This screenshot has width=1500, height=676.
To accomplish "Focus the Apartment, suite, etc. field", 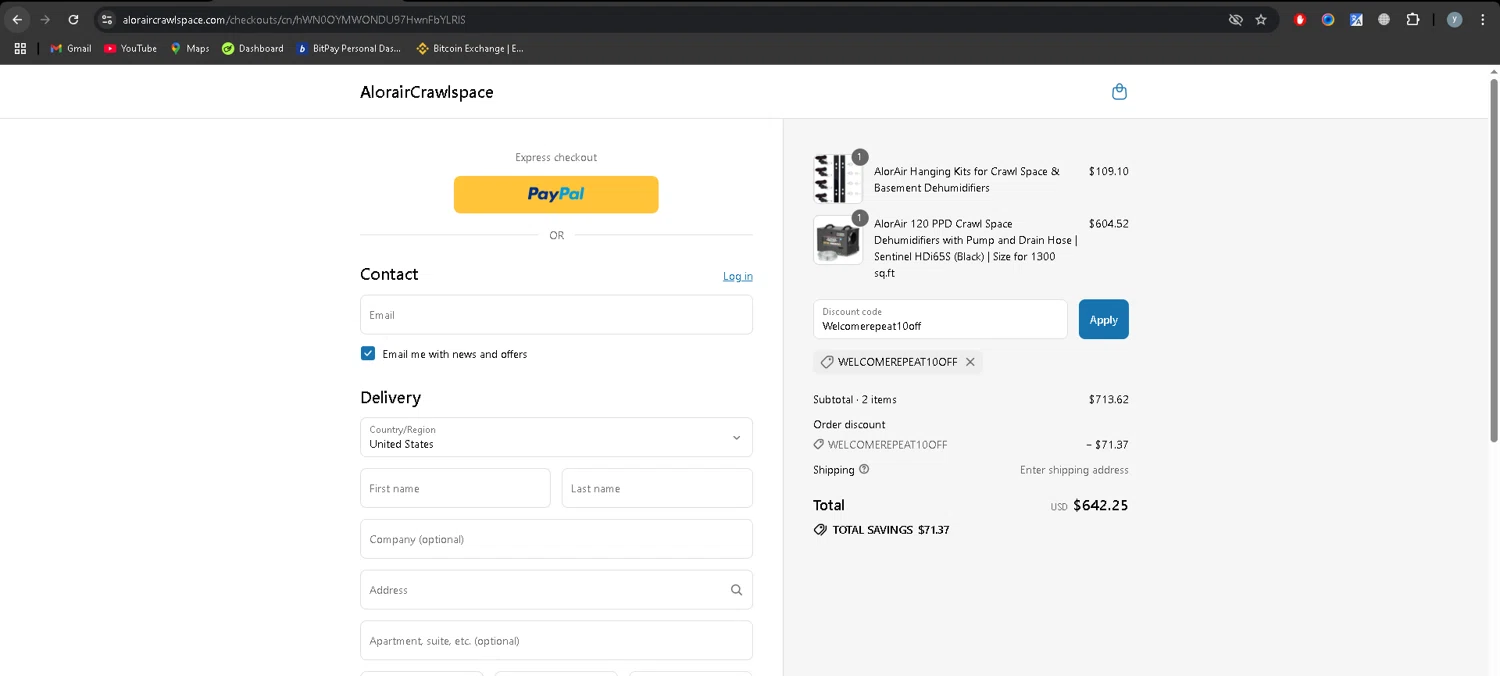I will pyautogui.click(x=556, y=641).
